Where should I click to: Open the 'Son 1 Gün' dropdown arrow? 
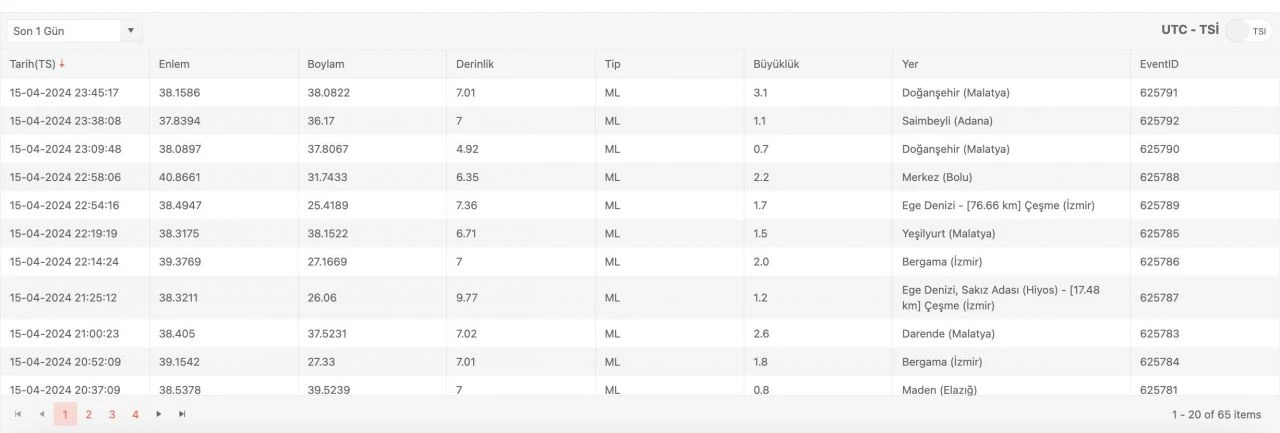coord(130,31)
